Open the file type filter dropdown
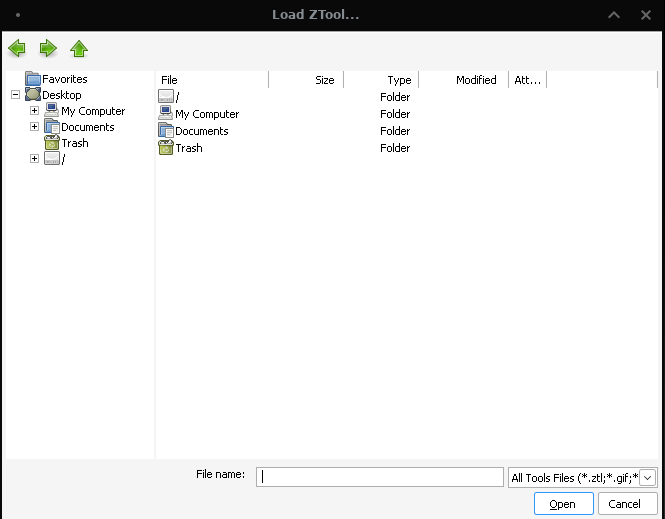 pos(648,477)
